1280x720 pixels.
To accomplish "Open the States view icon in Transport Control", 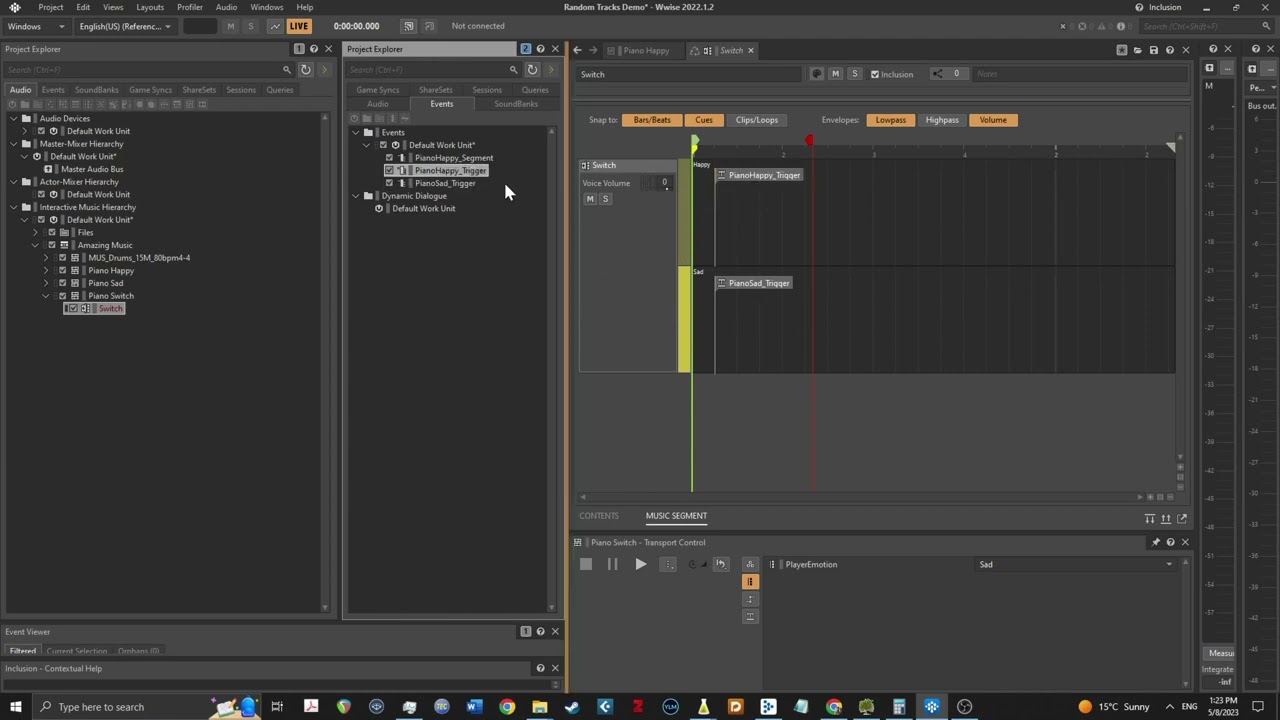I will (750, 564).
